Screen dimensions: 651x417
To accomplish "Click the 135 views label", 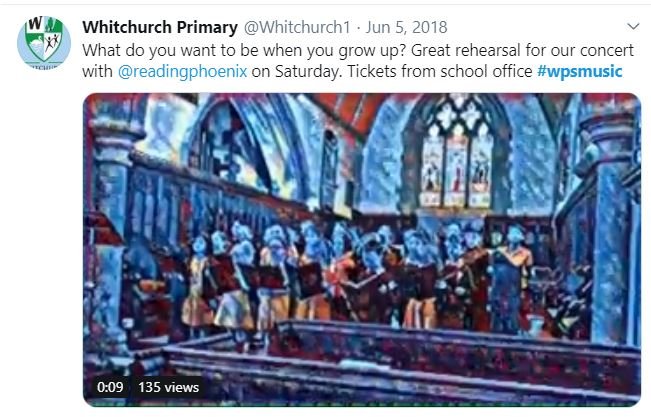I will pyautogui.click(x=169, y=387).
